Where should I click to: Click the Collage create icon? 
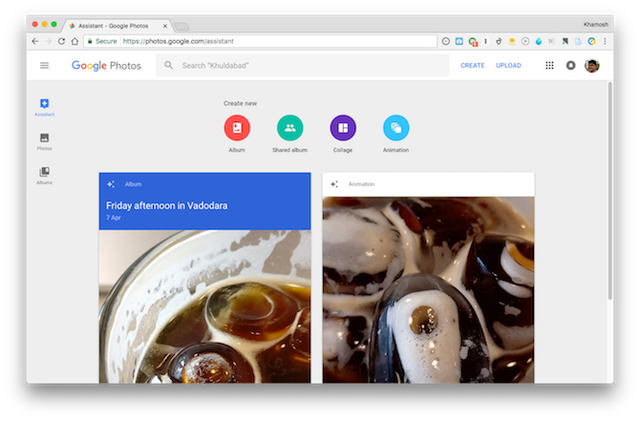pos(343,128)
